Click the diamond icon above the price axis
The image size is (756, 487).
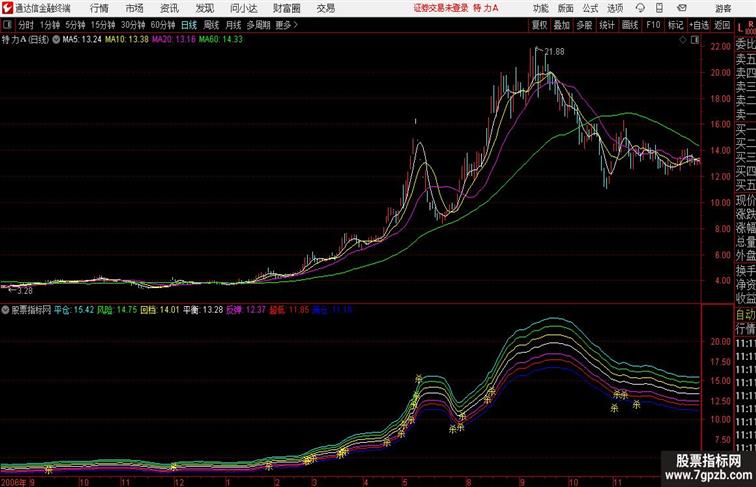tap(683, 40)
